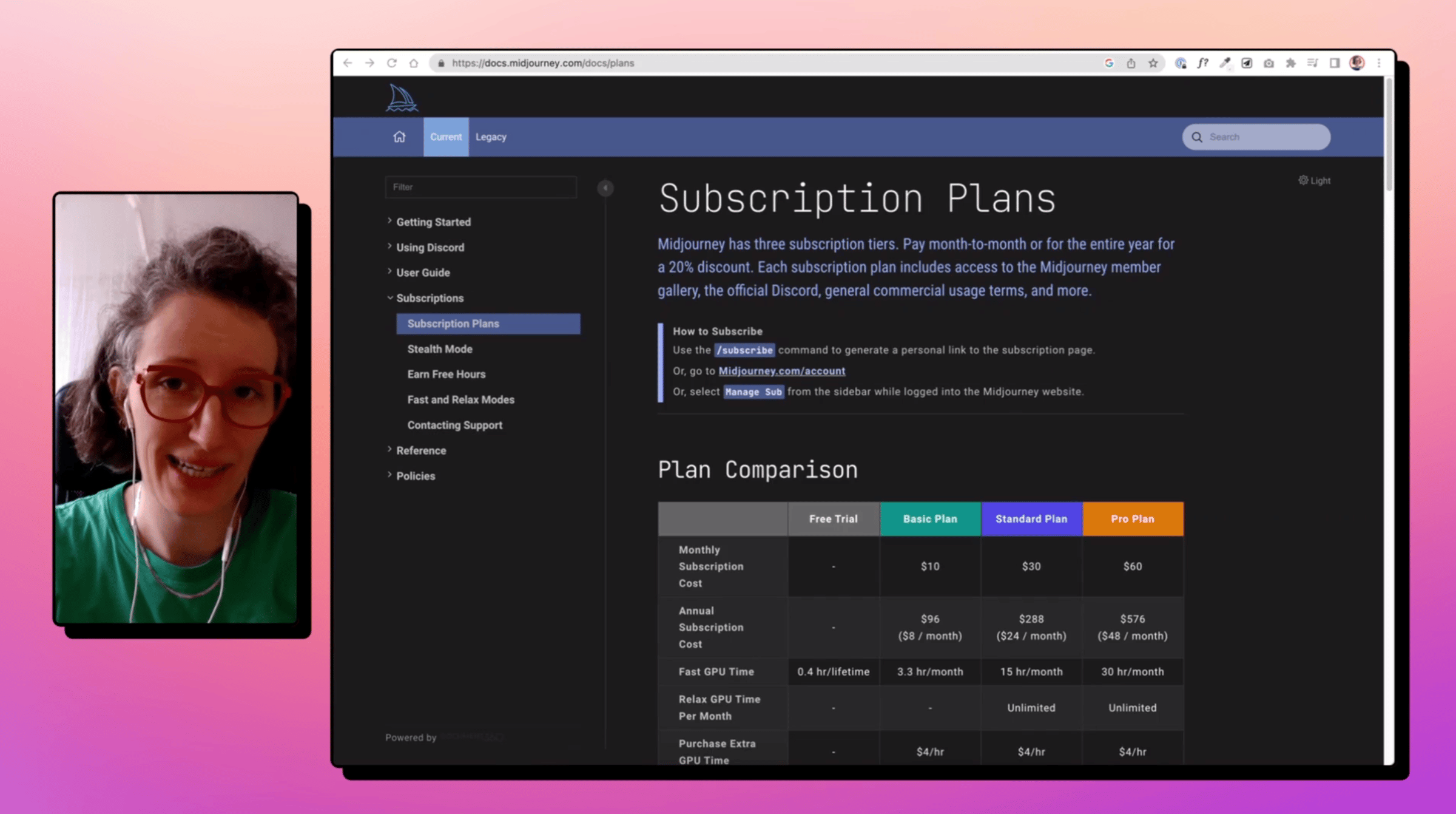Collapse the sidebar with arrow button
Screen dimensions: 1456x814
(x=605, y=188)
